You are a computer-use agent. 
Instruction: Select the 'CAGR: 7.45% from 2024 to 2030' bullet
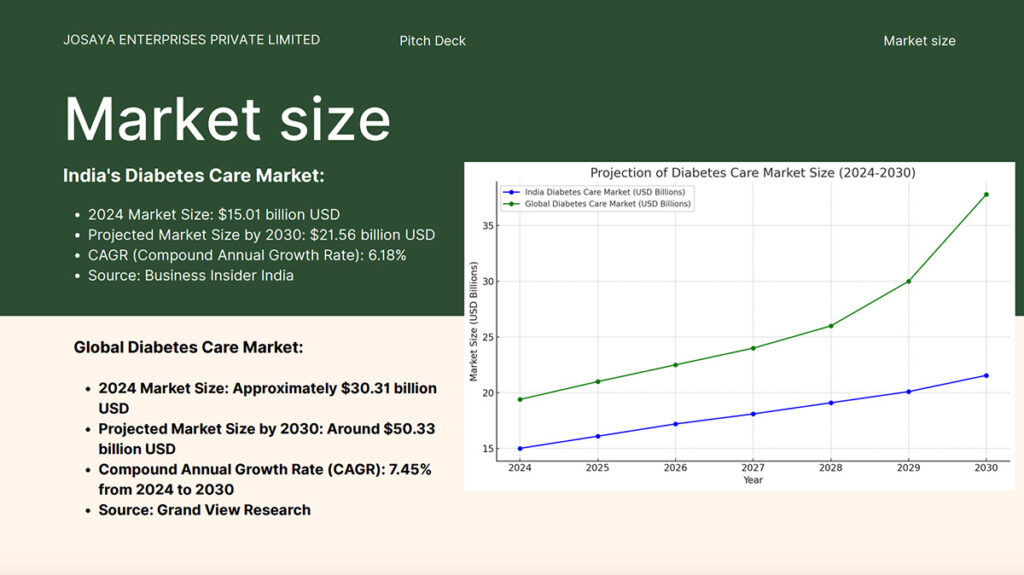(x=264, y=479)
